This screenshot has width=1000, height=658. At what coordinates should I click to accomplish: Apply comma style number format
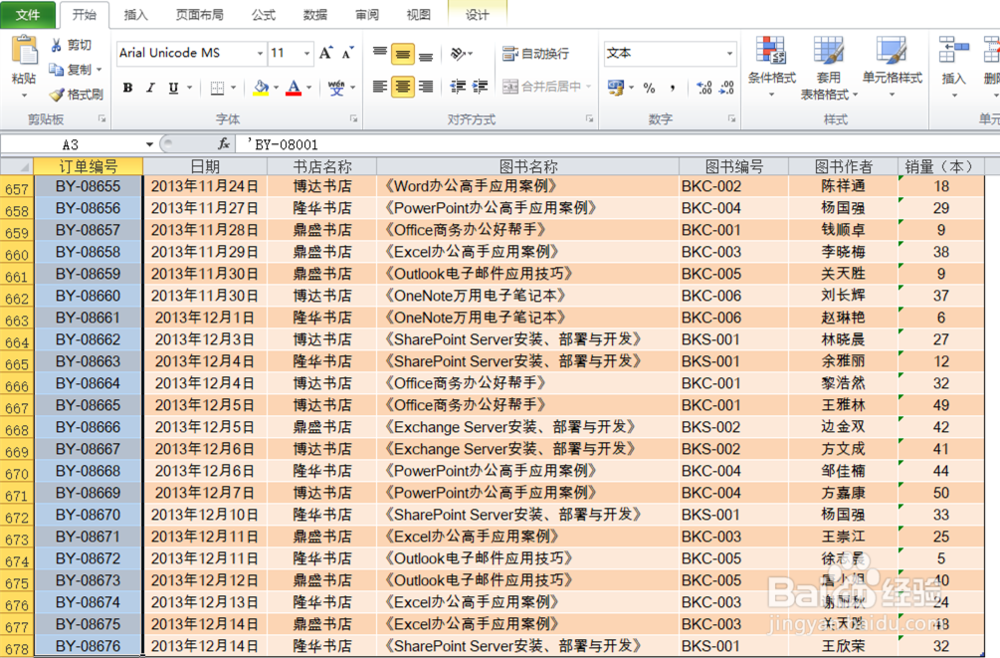(672, 88)
